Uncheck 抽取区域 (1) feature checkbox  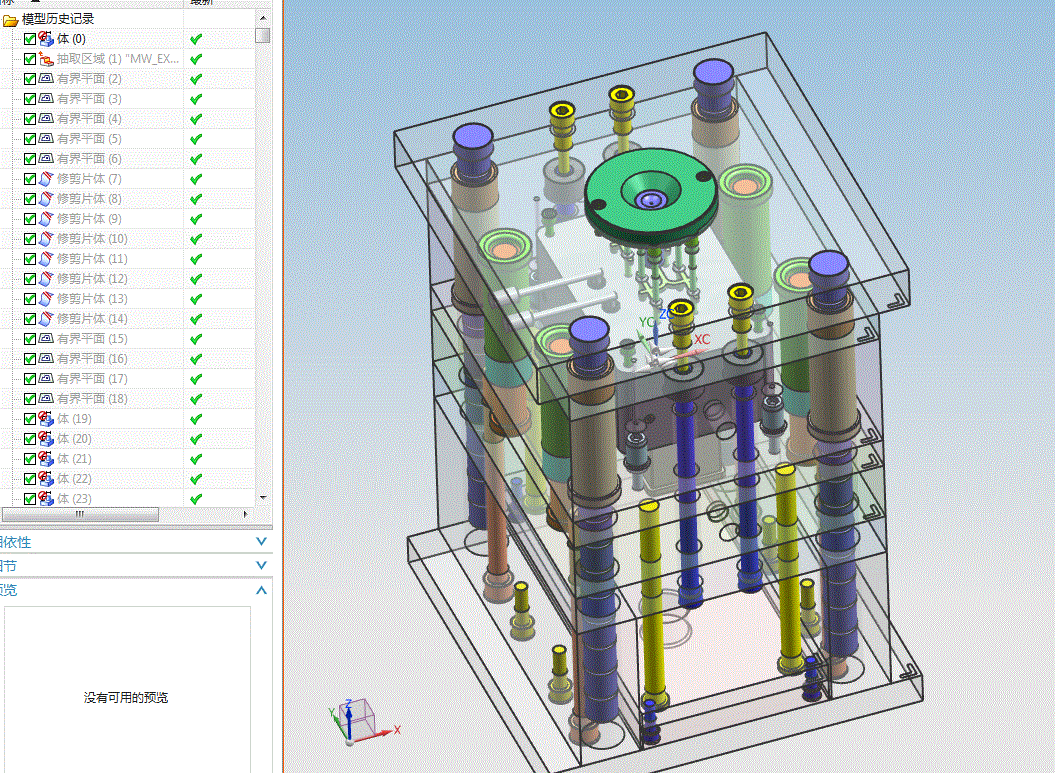click(x=30, y=59)
